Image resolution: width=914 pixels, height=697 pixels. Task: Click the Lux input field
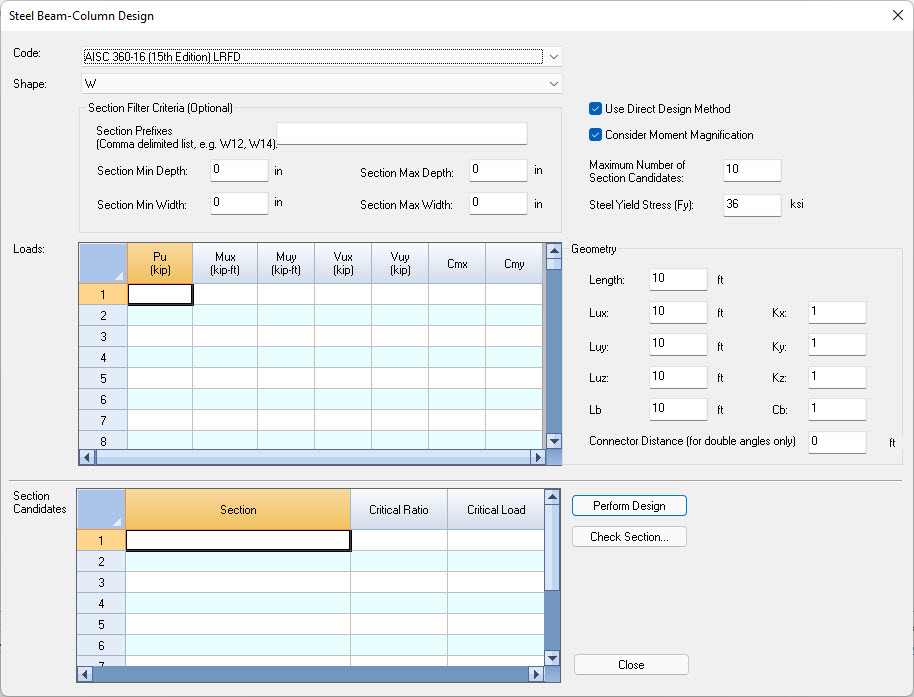(678, 312)
